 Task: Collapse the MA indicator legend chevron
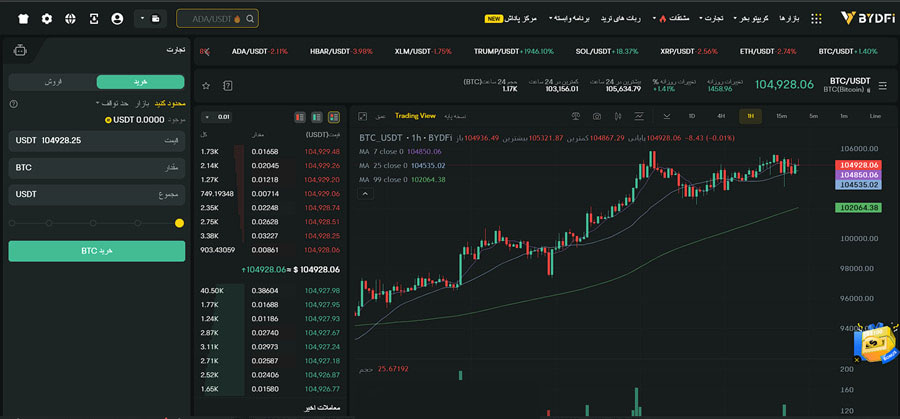[x=365, y=194]
